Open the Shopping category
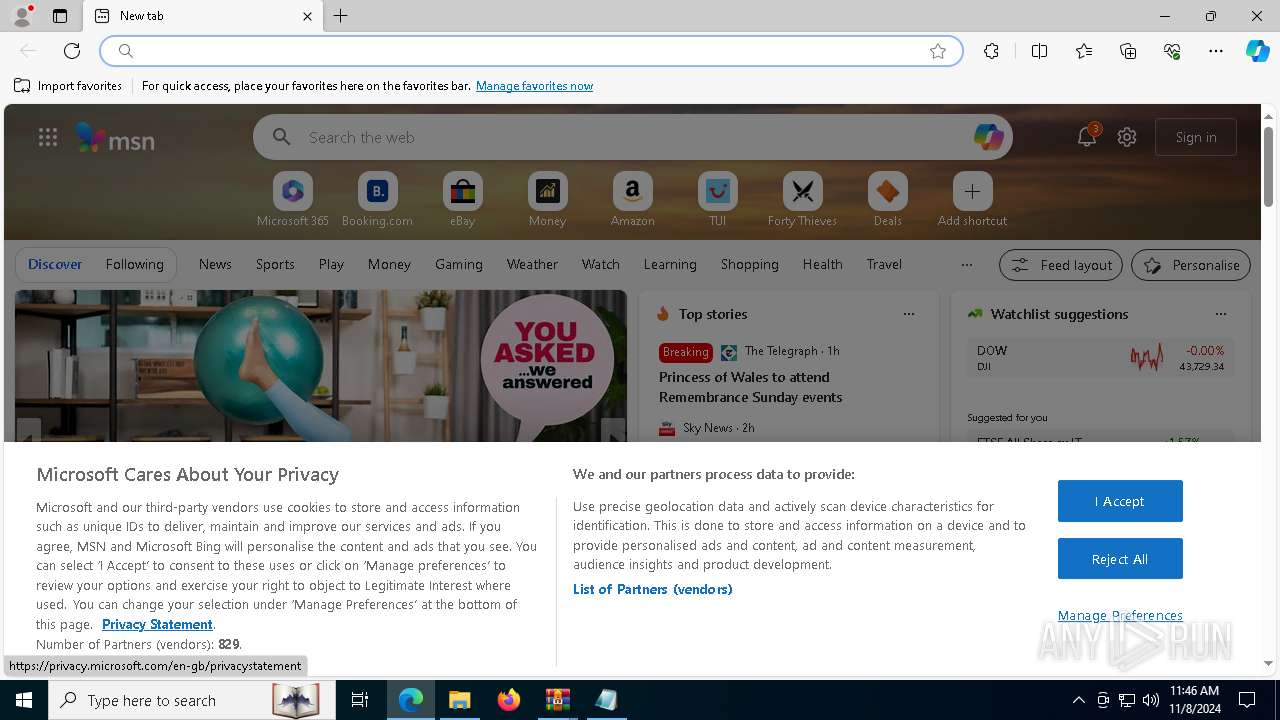Screen dimensions: 1280x720 pos(749,264)
